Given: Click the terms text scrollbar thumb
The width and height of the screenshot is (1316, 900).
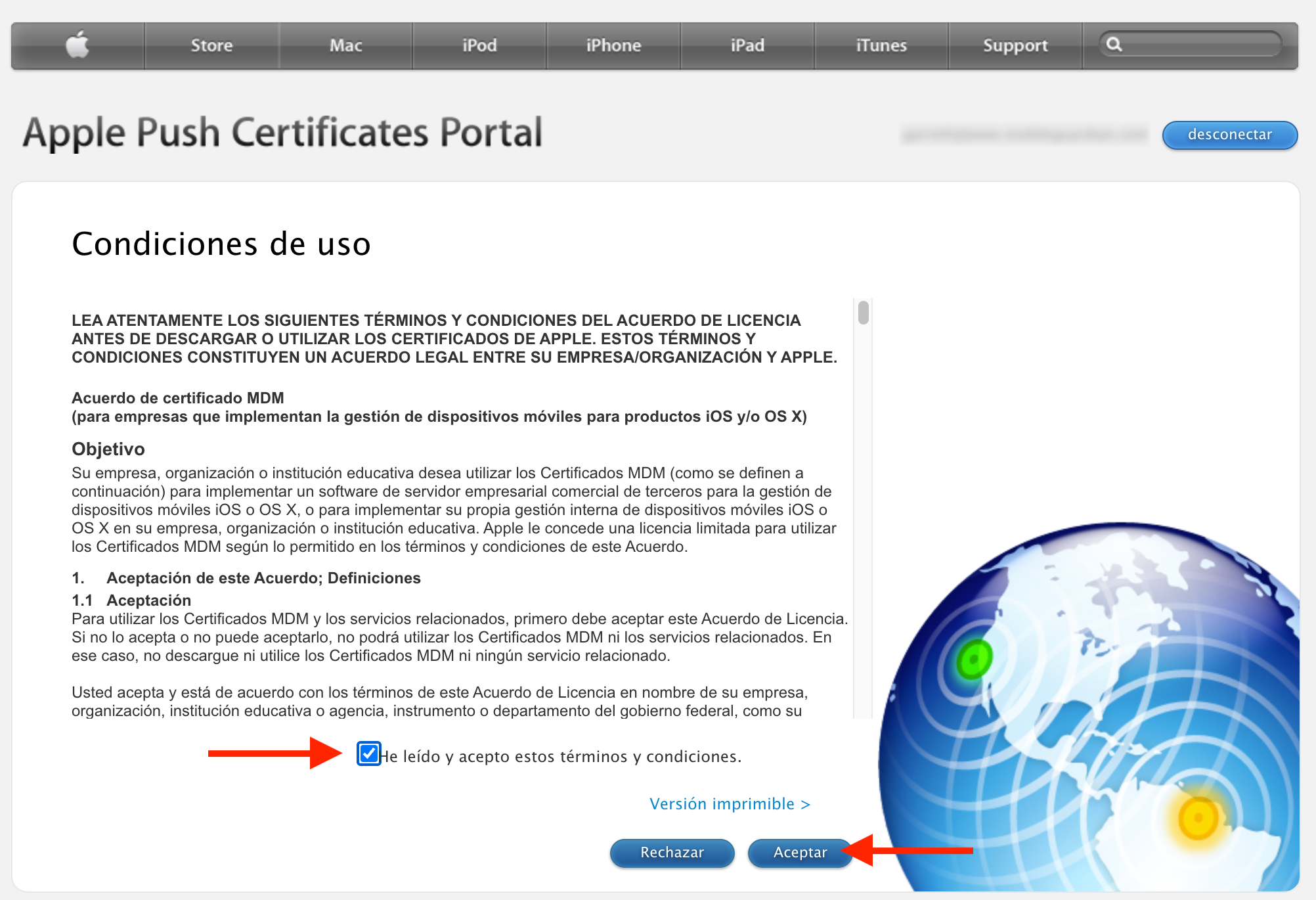Looking at the screenshot, I should pyautogui.click(x=863, y=313).
